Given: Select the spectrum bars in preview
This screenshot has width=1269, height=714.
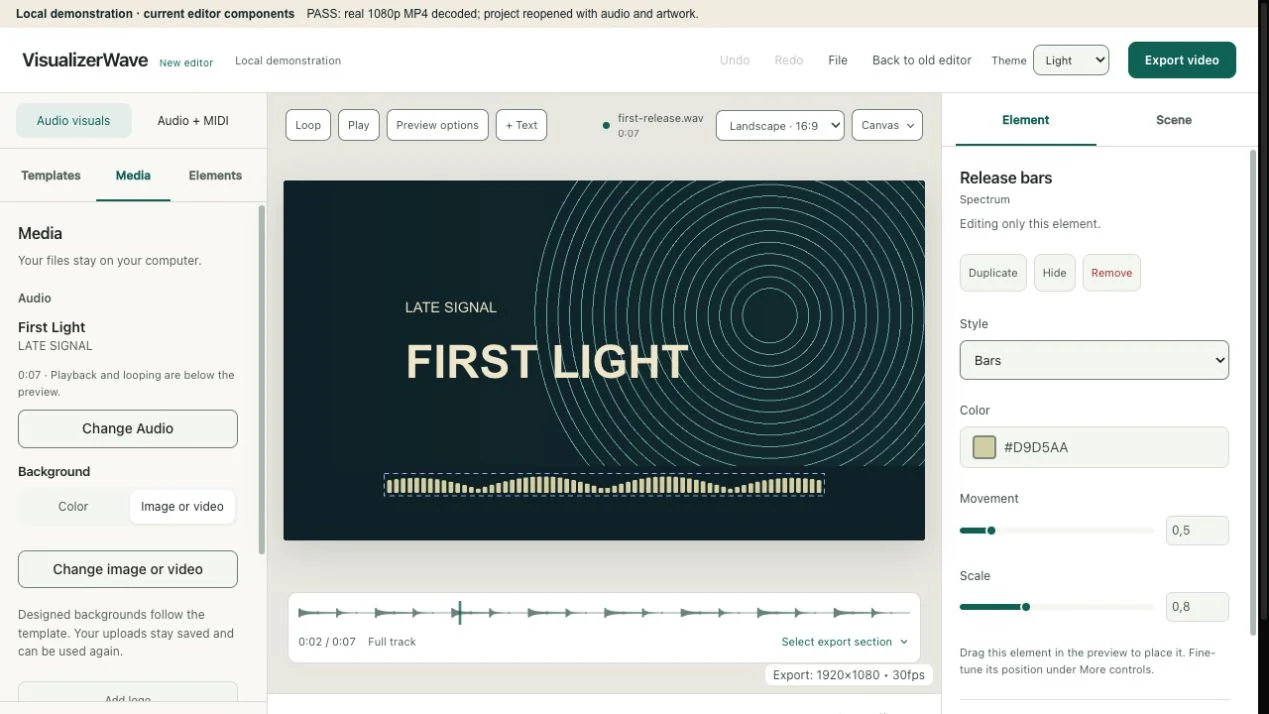Looking at the screenshot, I should 604,486.
